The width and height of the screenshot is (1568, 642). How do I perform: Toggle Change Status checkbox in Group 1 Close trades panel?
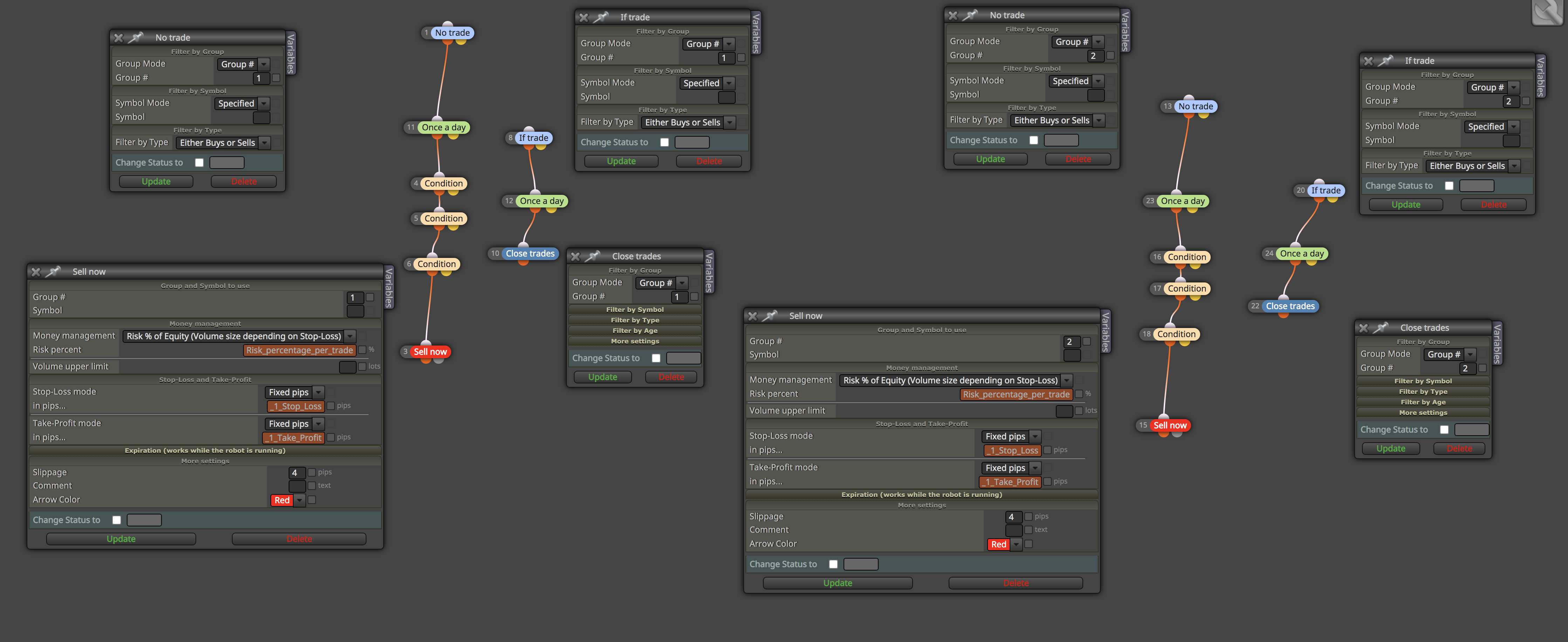656,359
